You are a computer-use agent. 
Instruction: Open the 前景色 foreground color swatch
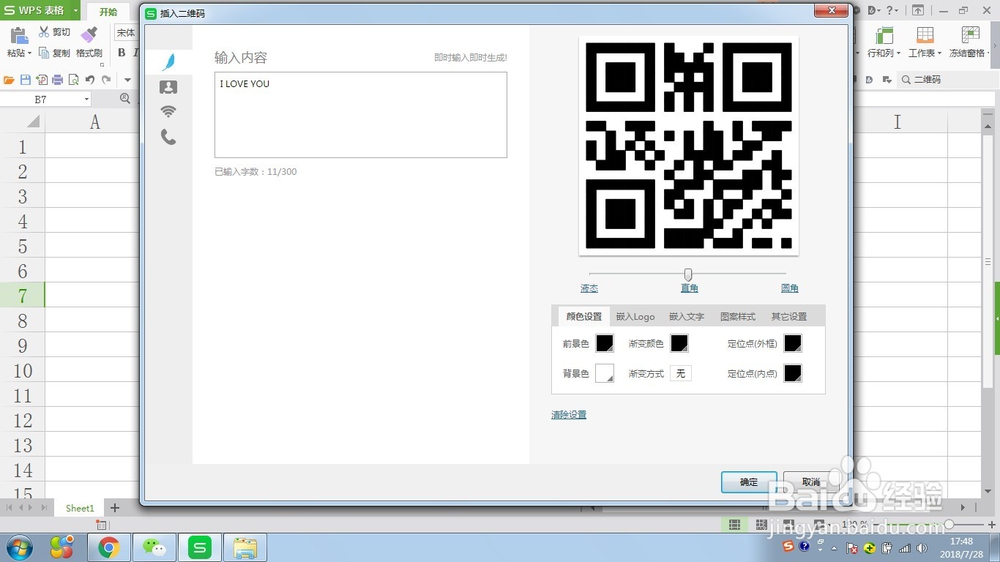(x=605, y=343)
